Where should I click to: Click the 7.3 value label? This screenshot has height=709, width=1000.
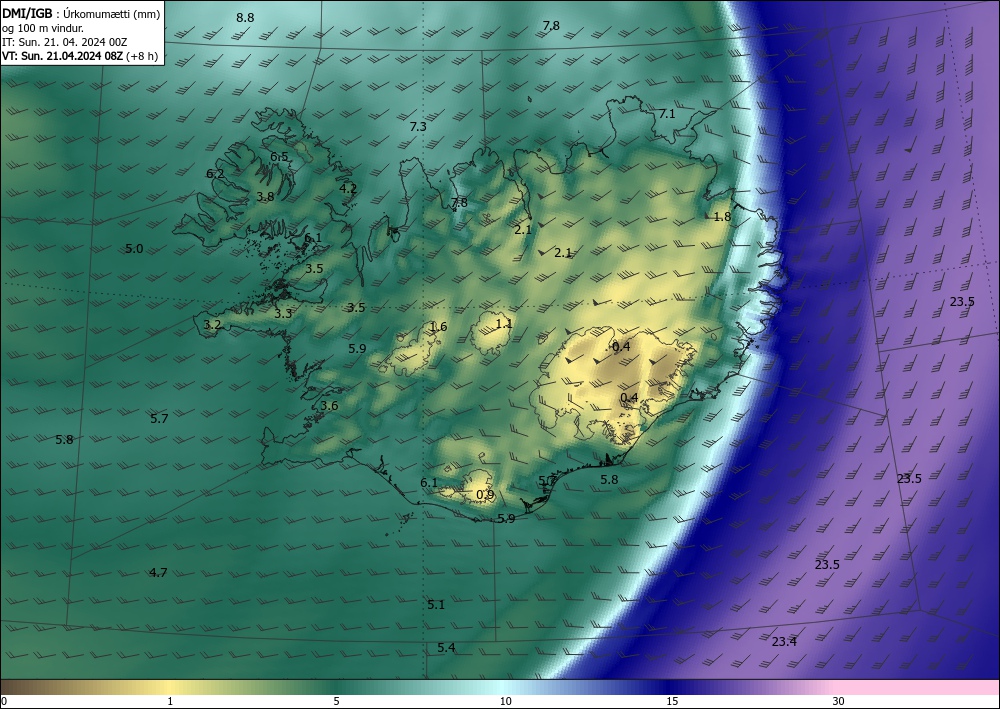(418, 127)
